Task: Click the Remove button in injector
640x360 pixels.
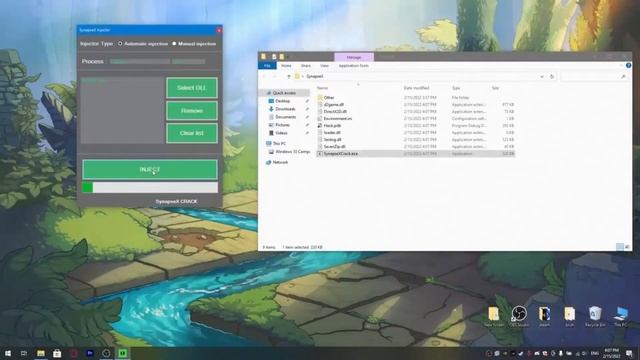Action: [192, 111]
